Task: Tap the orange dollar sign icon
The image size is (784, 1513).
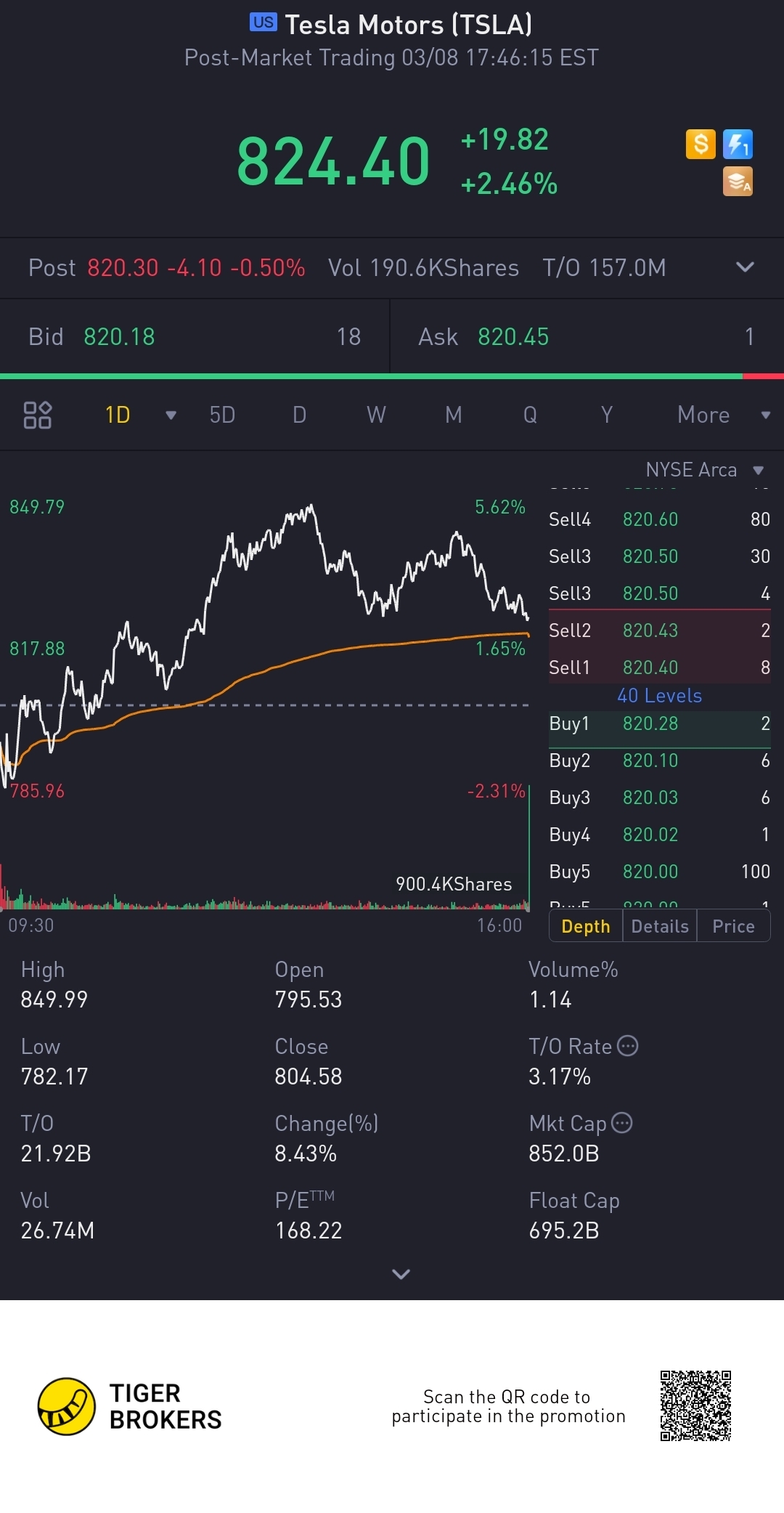Action: [x=701, y=144]
